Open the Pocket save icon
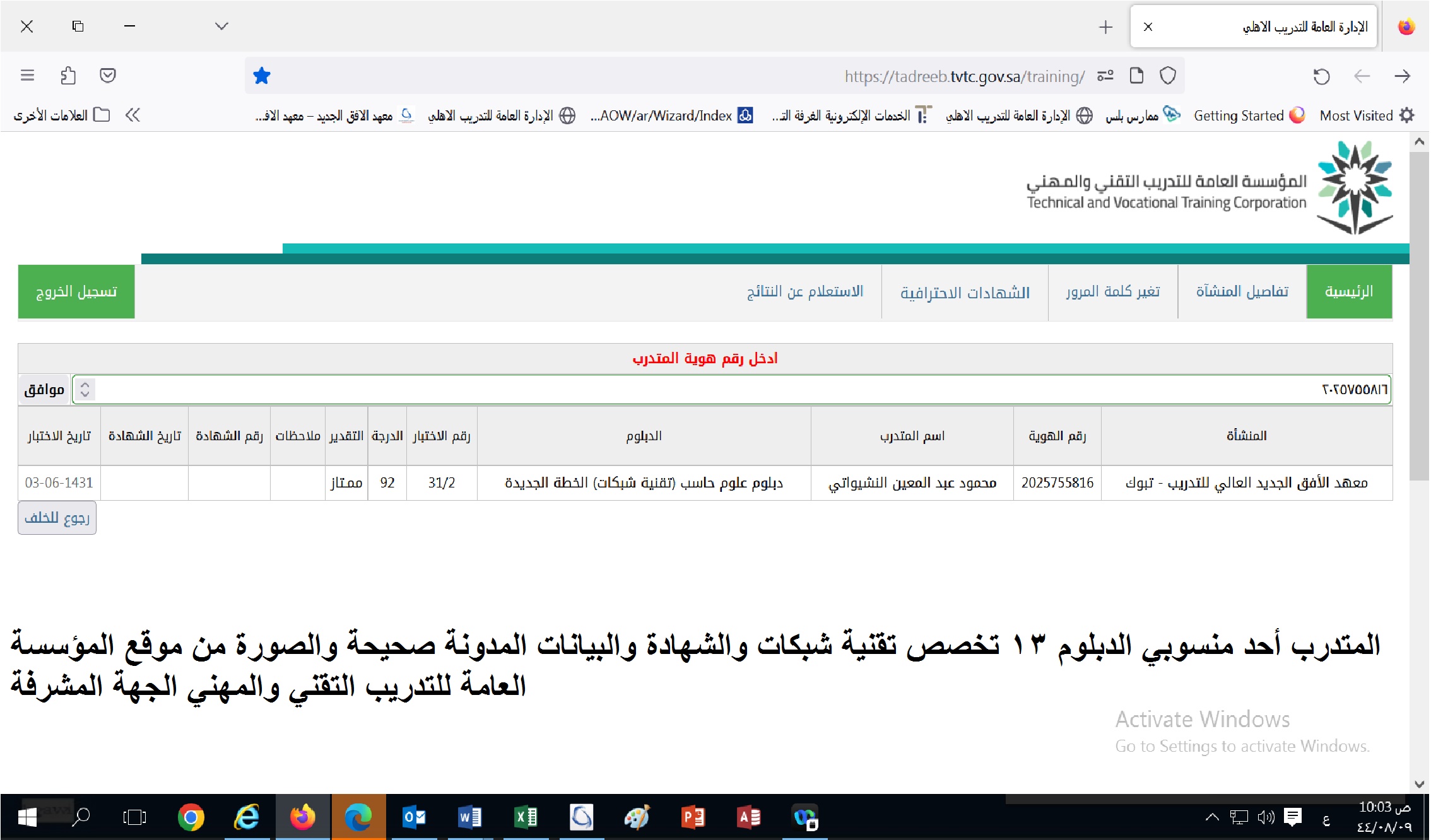Viewport: 1431px width, 840px height. click(x=108, y=76)
